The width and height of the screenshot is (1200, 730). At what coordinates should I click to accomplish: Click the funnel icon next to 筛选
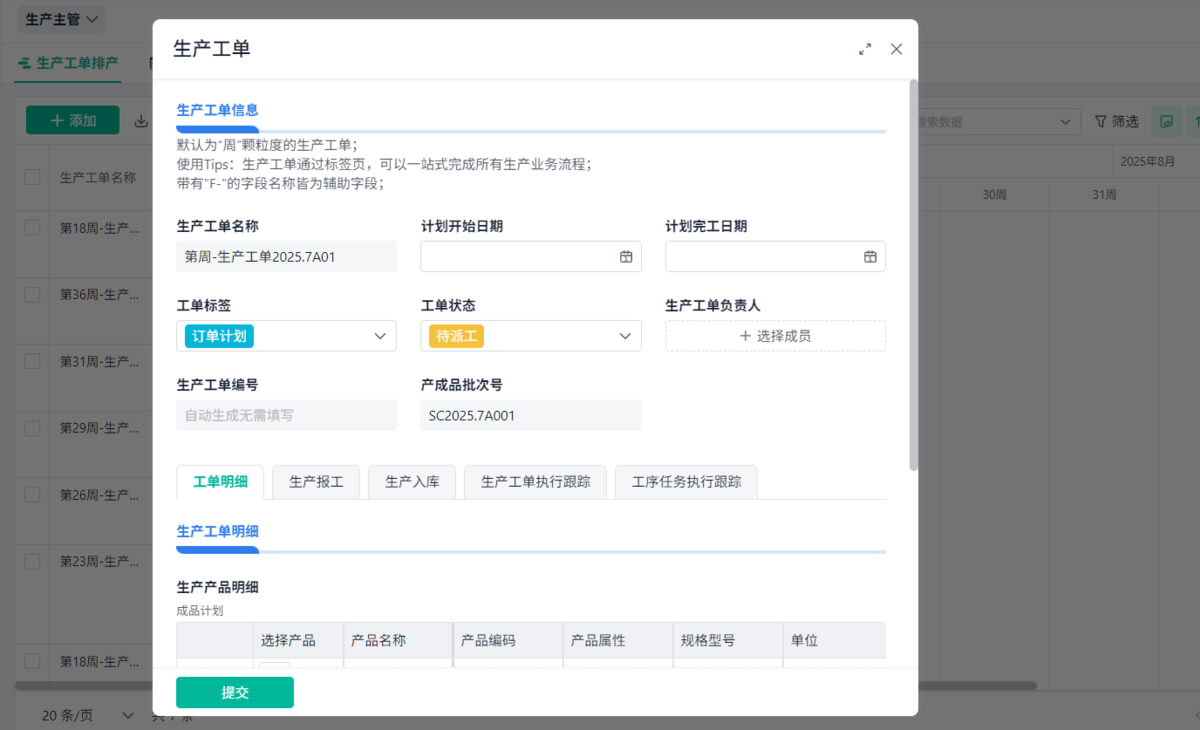[x=1101, y=121]
